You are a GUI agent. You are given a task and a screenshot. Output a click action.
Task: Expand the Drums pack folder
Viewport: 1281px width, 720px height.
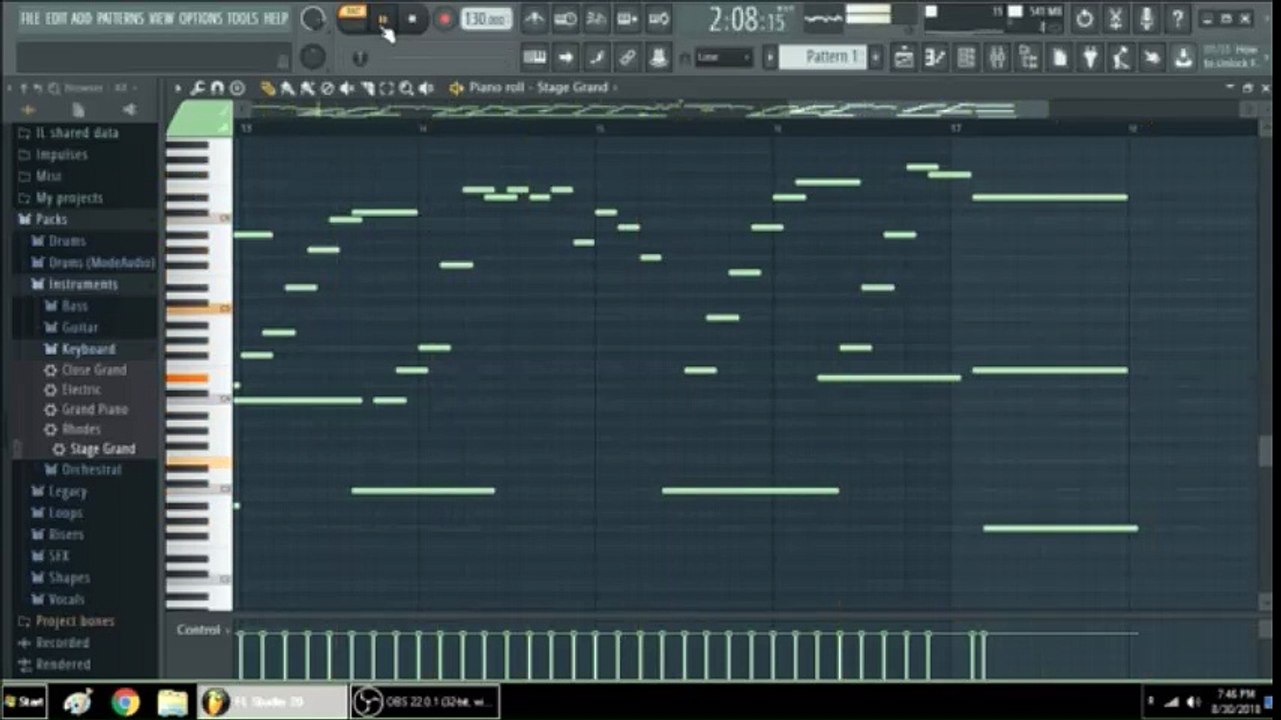(x=67, y=241)
